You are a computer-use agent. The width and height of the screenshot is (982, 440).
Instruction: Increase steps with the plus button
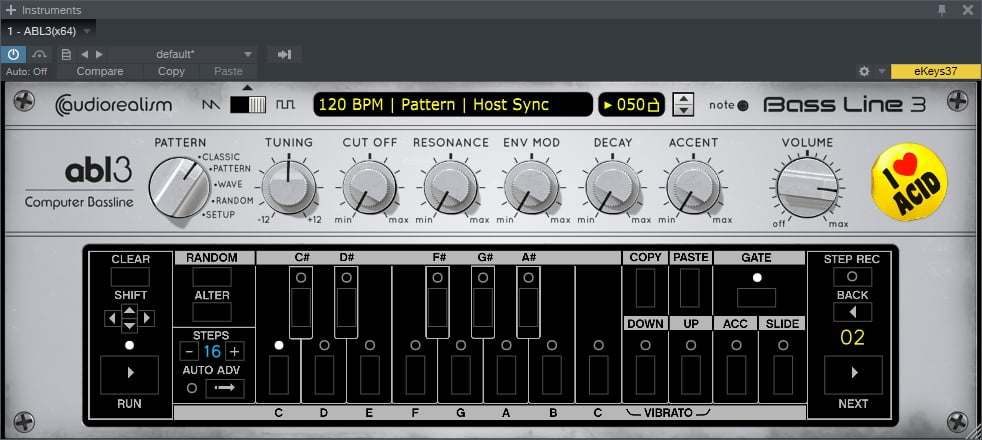click(234, 351)
